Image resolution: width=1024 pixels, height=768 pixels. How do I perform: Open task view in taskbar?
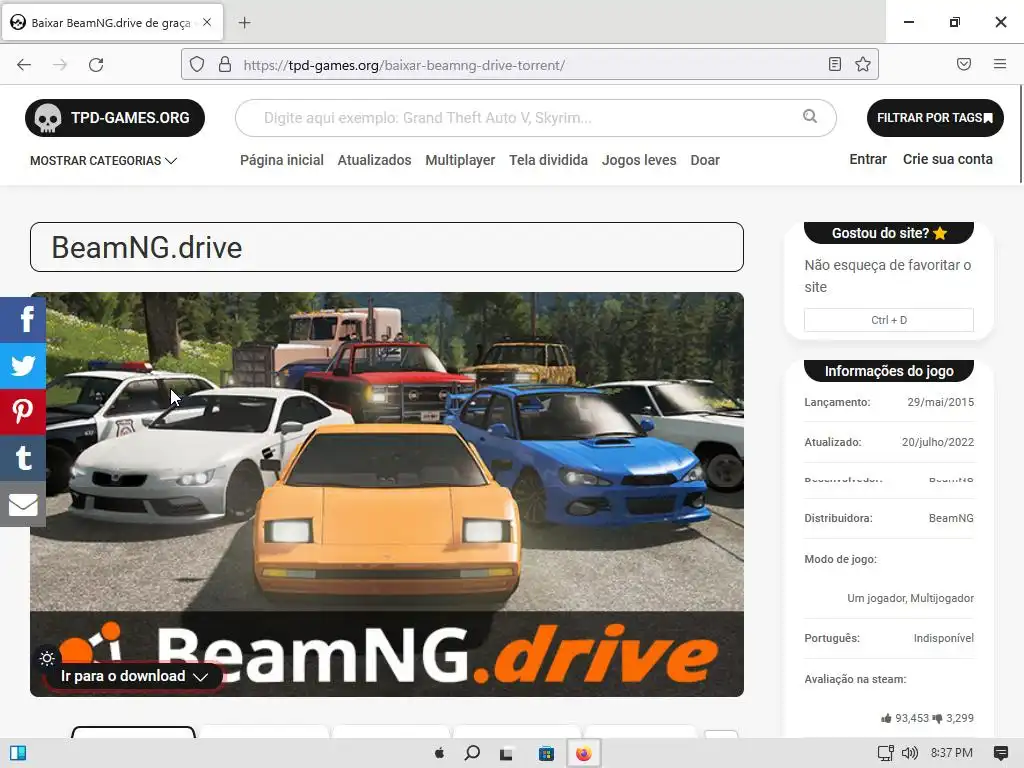pyautogui.click(x=506, y=754)
